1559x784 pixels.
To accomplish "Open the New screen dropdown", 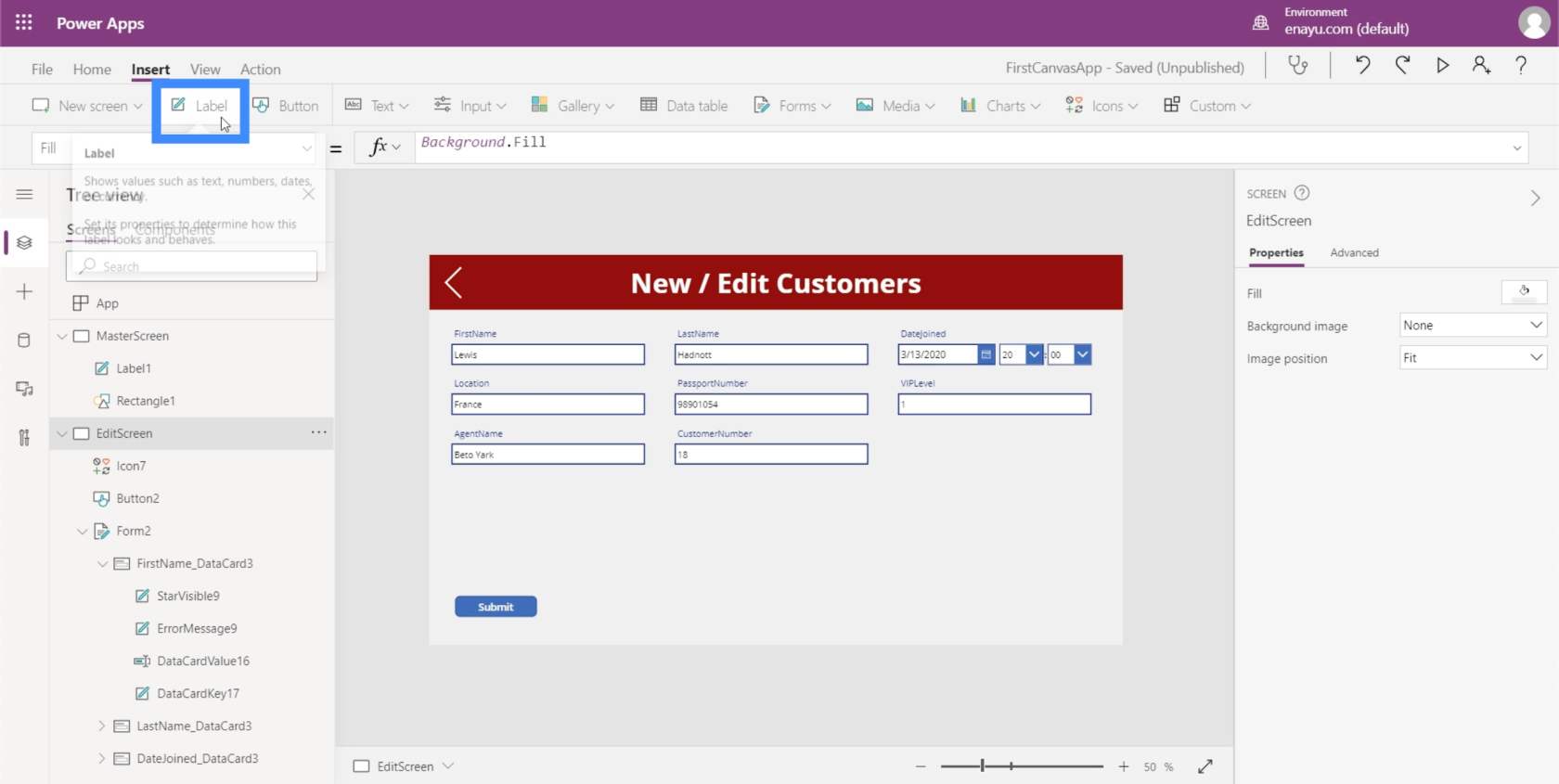I will tap(87, 106).
